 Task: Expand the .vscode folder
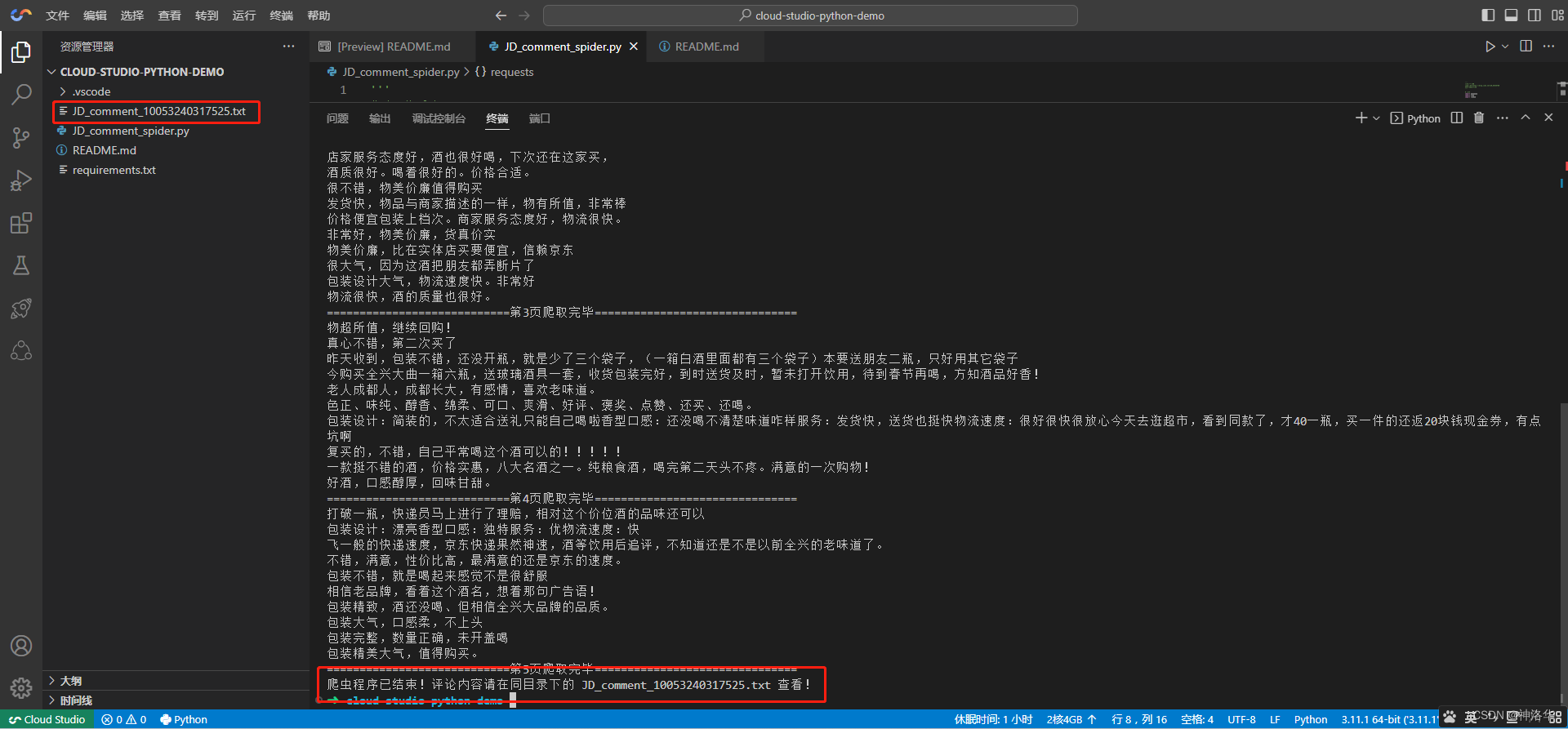(x=176, y=91)
